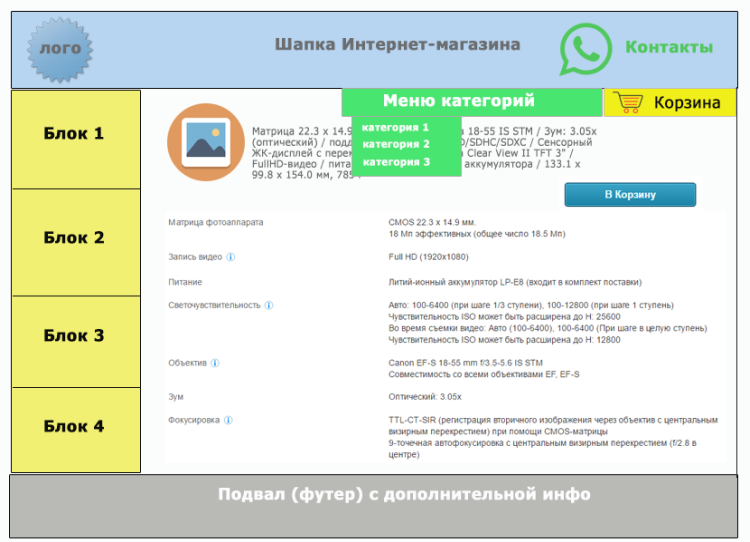Click info icon next to Светочувствительность
The height and width of the screenshot is (542, 750).
coord(269,305)
